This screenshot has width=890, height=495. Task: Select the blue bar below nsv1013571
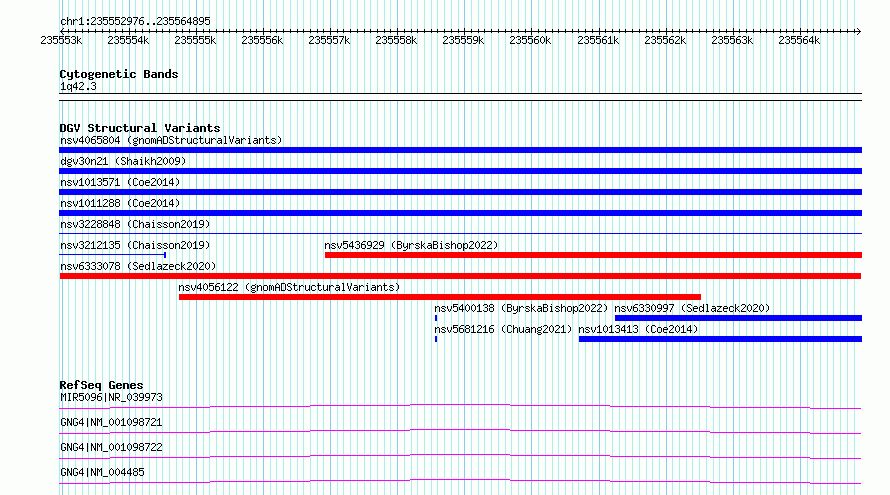pos(460,192)
